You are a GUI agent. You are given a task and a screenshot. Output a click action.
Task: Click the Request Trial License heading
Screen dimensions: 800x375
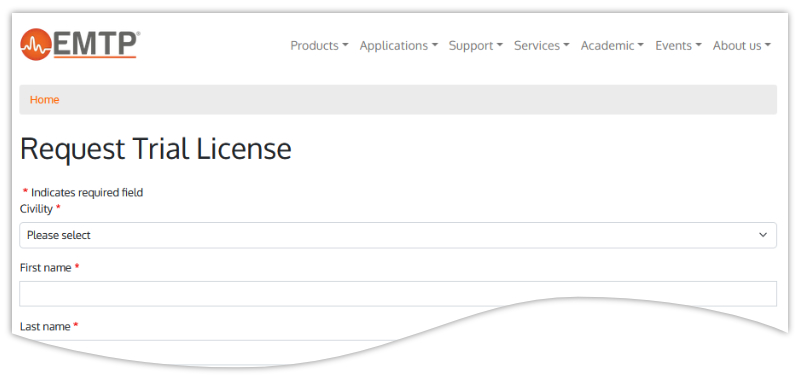[x=156, y=148]
